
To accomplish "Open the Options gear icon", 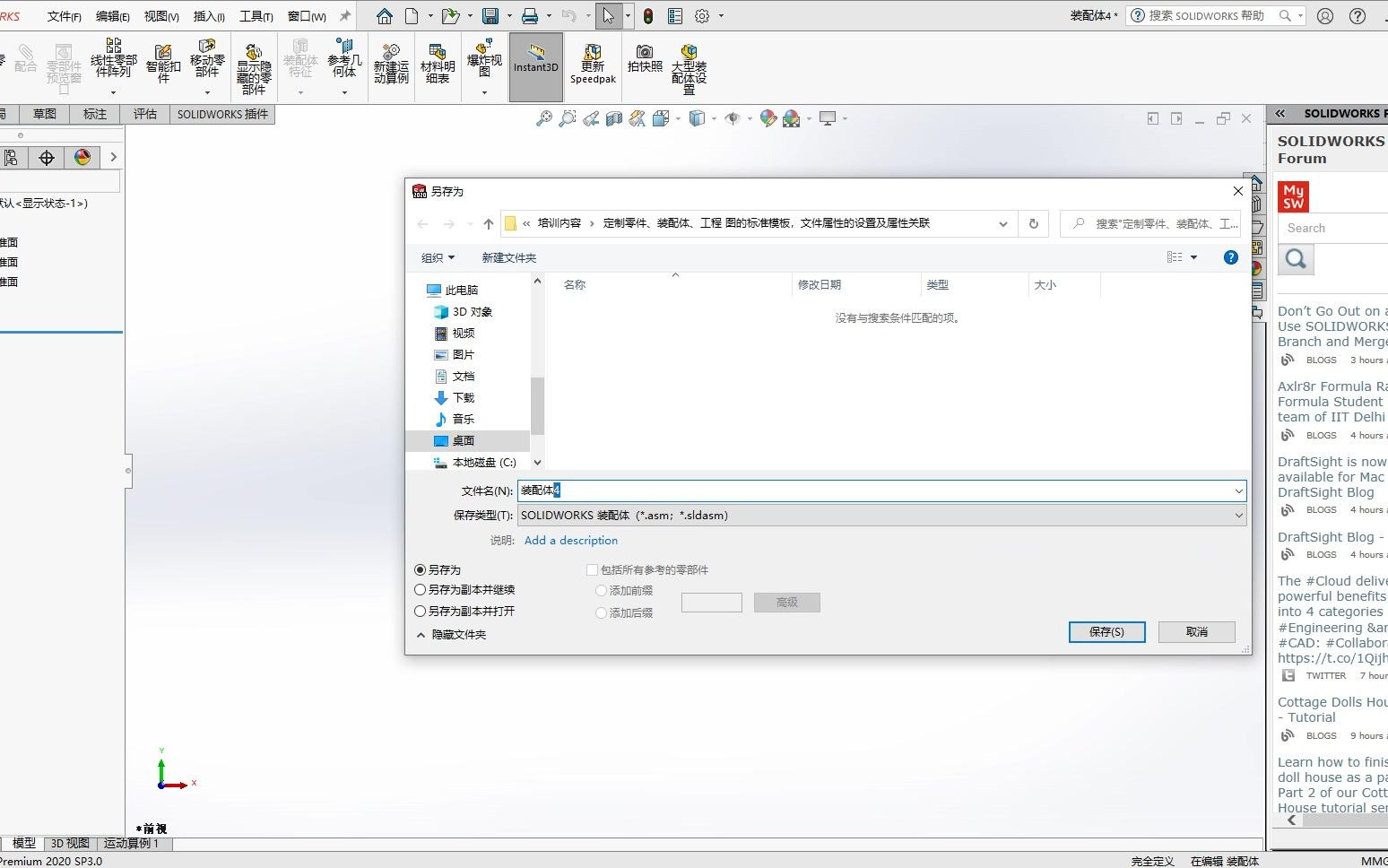I will click(x=702, y=16).
